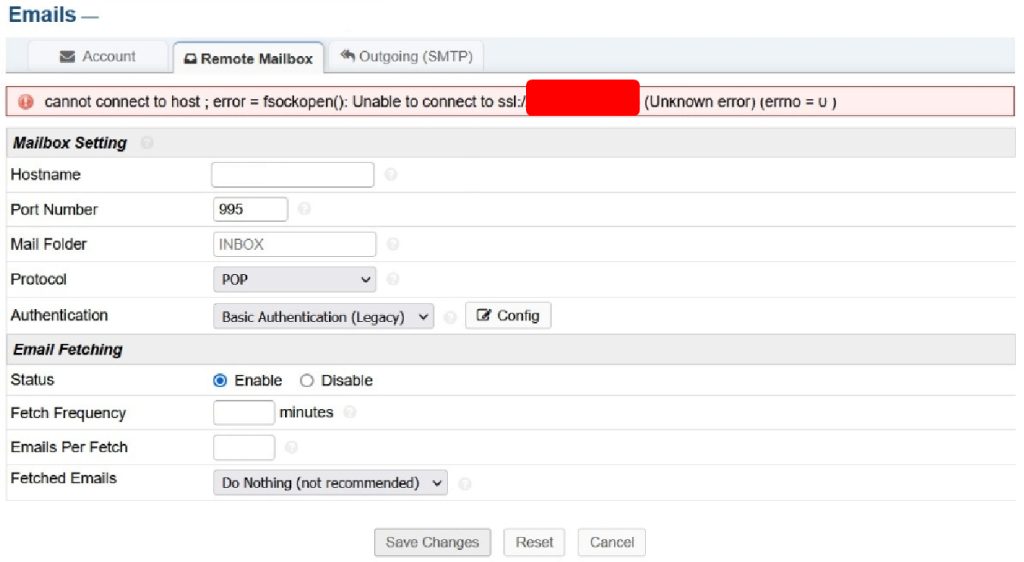This screenshot has width=1024, height=562.
Task: Click the help icon next to Emails Per Fetch
Action: (291, 447)
